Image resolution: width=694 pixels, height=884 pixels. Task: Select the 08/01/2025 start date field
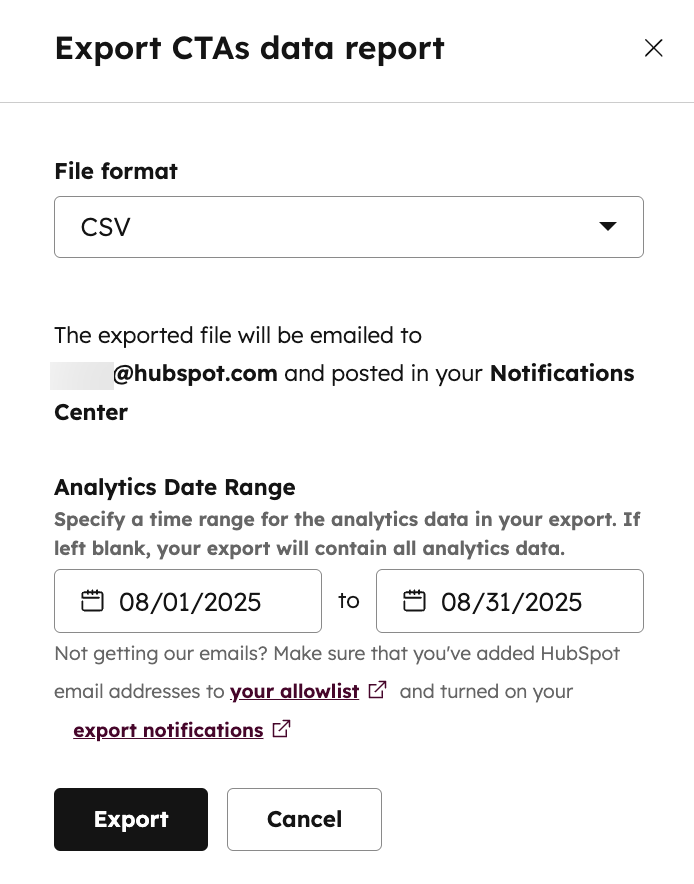pyautogui.click(x=190, y=602)
